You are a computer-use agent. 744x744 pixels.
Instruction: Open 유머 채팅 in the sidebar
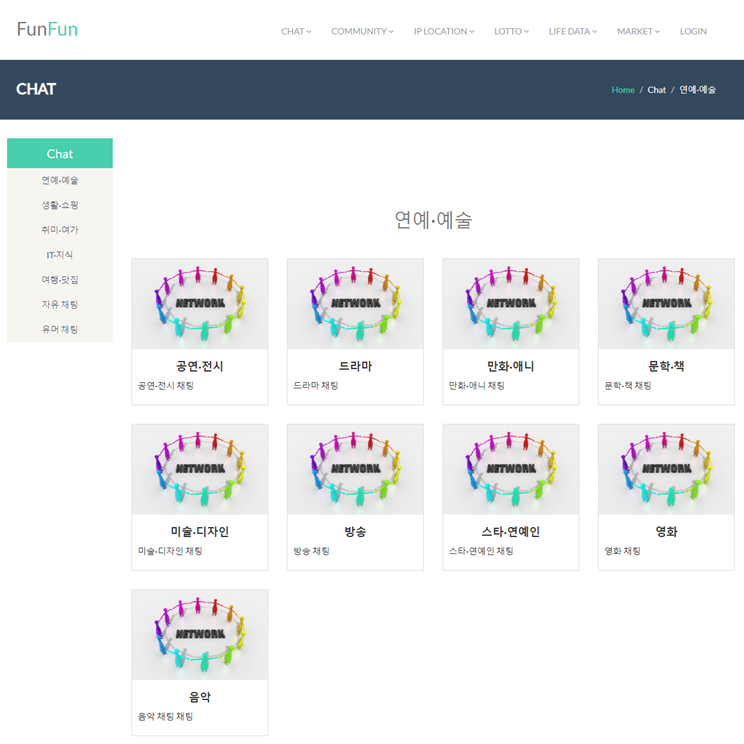[60, 329]
